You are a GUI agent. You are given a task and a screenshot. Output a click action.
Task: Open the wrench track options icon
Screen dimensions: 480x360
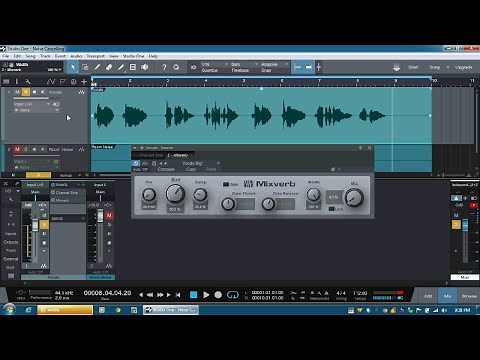pos(28,81)
